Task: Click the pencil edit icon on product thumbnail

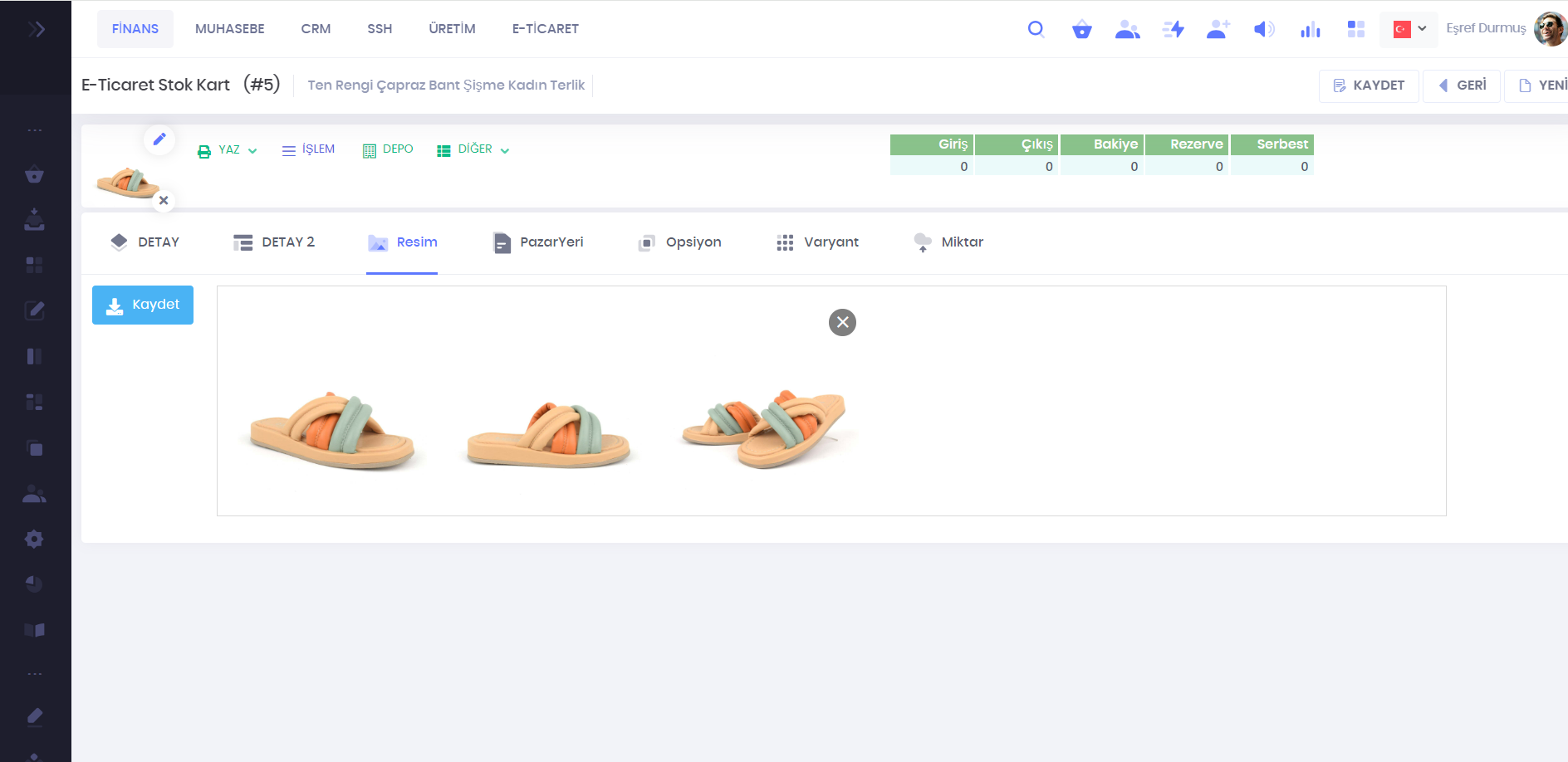Action: coord(159,139)
